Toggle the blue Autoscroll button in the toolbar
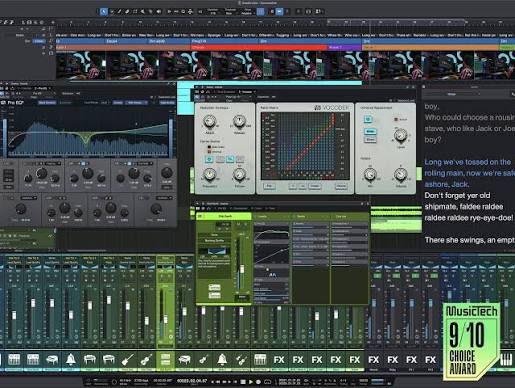This screenshot has width=515, height=388. (279, 12)
